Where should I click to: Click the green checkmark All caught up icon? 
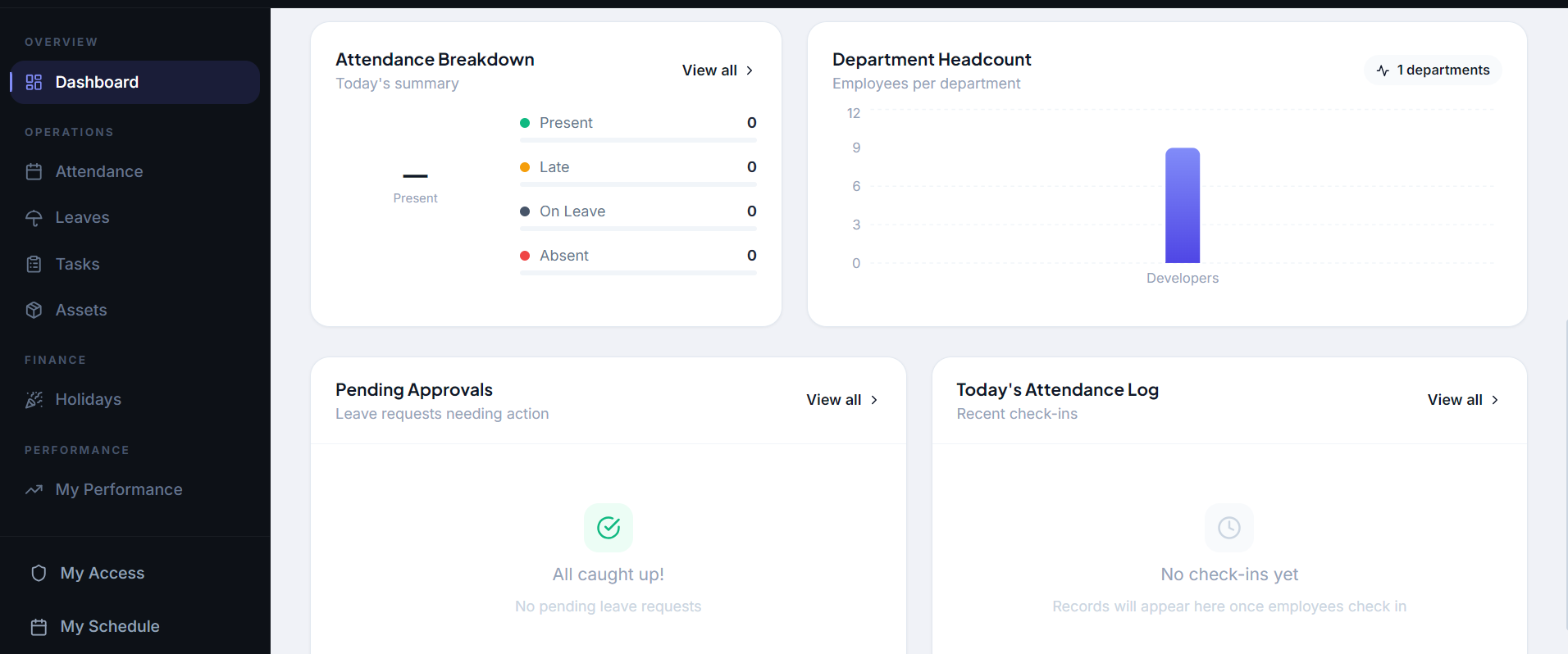[609, 528]
